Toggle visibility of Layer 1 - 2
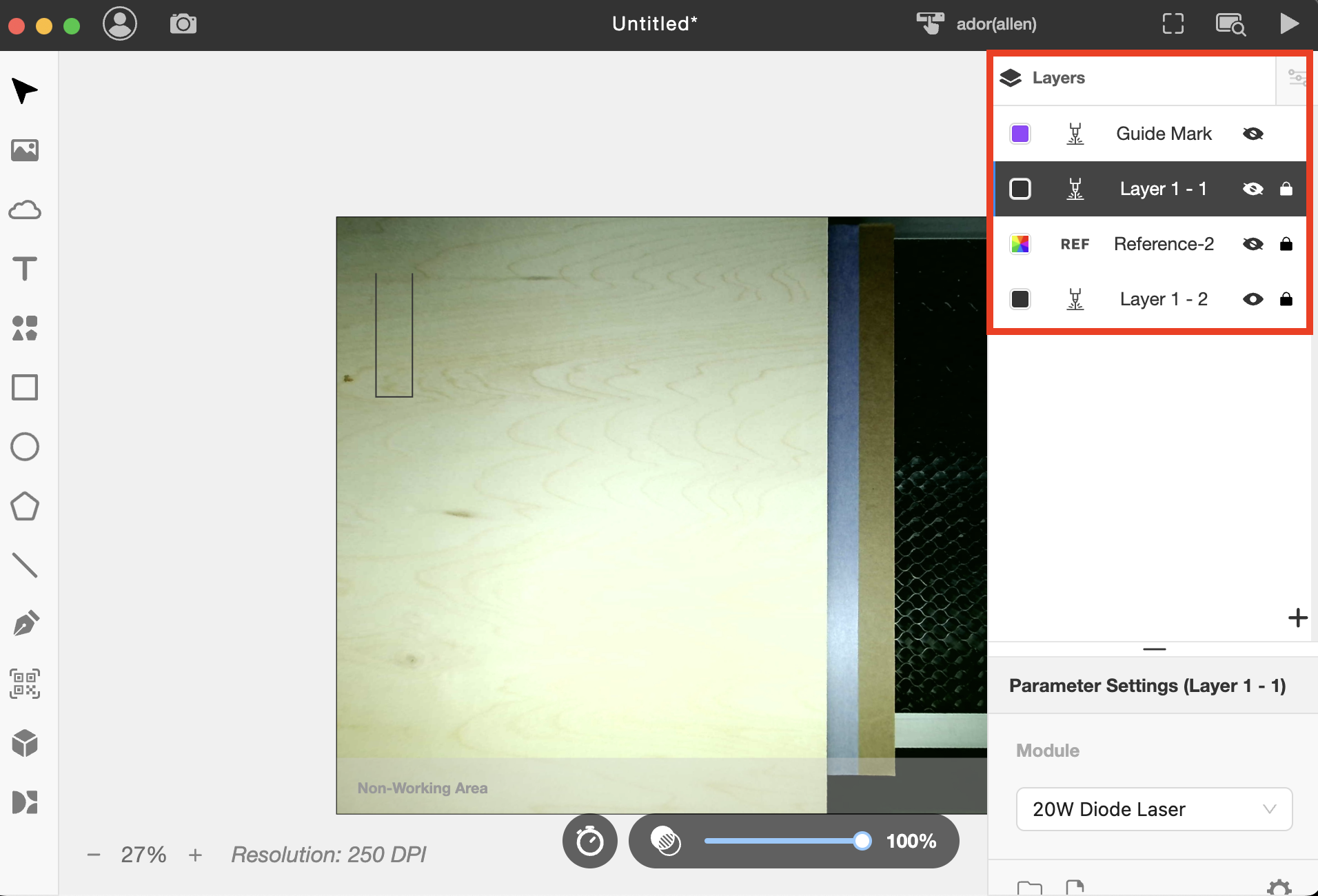The height and width of the screenshot is (896, 1318). click(x=1253, y=299)
